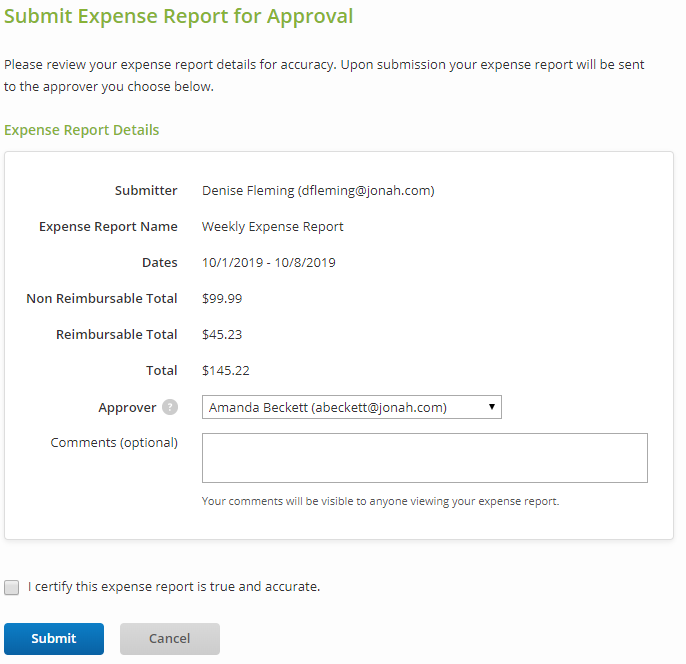Image resolution: width=686 pixels, height=664 pixels.
Task: Click the Non Reimbursable Total label
Action: pyautogui.click(x=102, y=298)
